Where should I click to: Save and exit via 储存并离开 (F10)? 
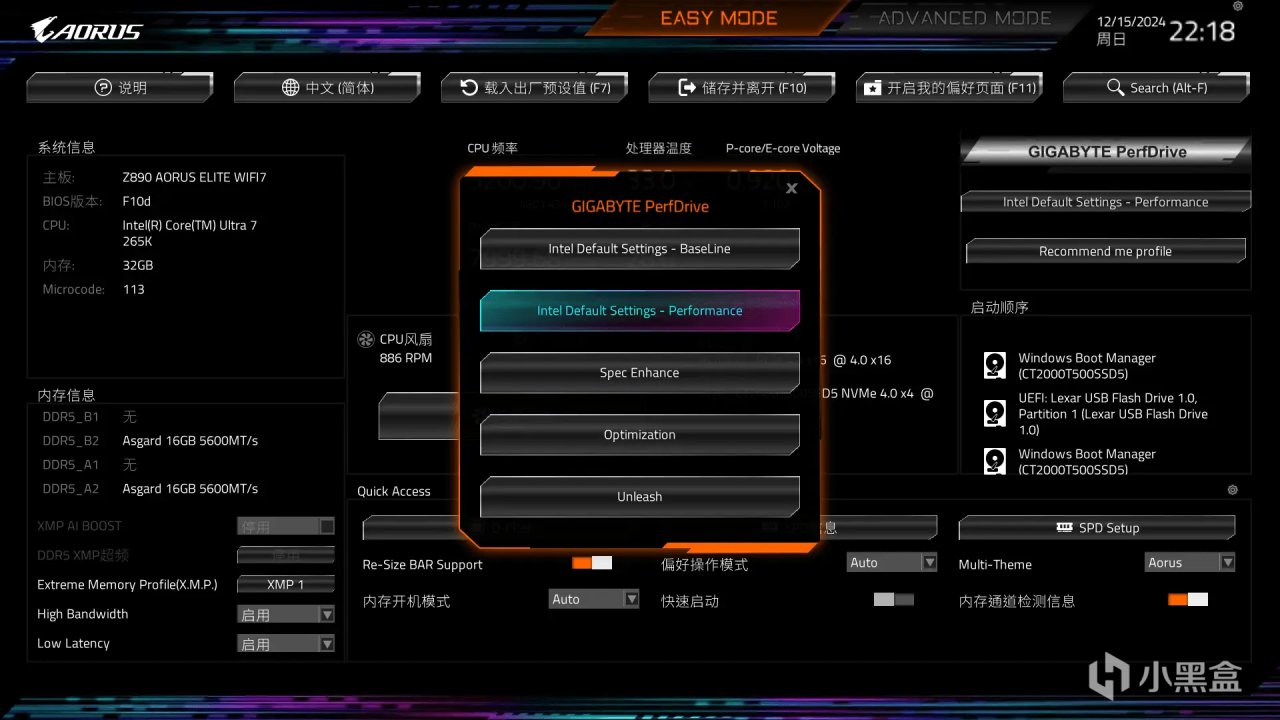click(741, 88)
